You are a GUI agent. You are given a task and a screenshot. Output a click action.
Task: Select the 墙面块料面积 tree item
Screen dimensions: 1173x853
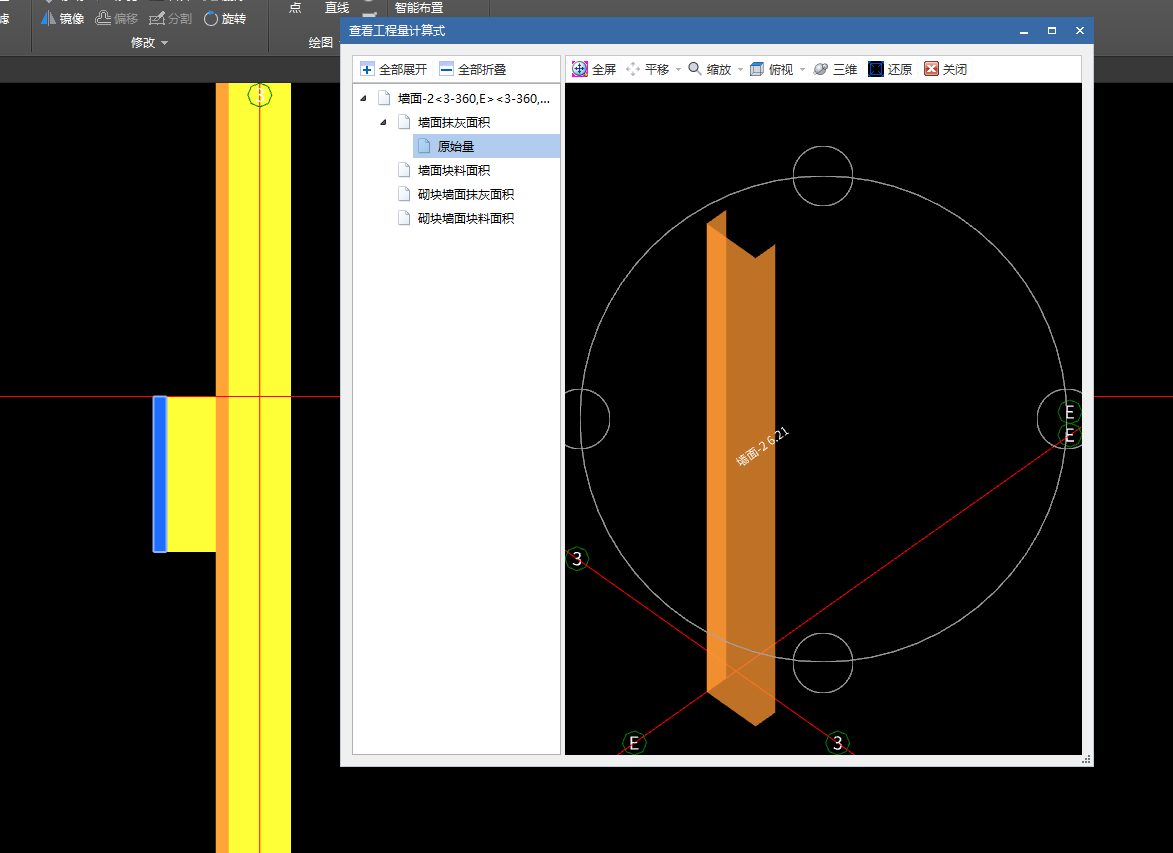coord(453,170)
